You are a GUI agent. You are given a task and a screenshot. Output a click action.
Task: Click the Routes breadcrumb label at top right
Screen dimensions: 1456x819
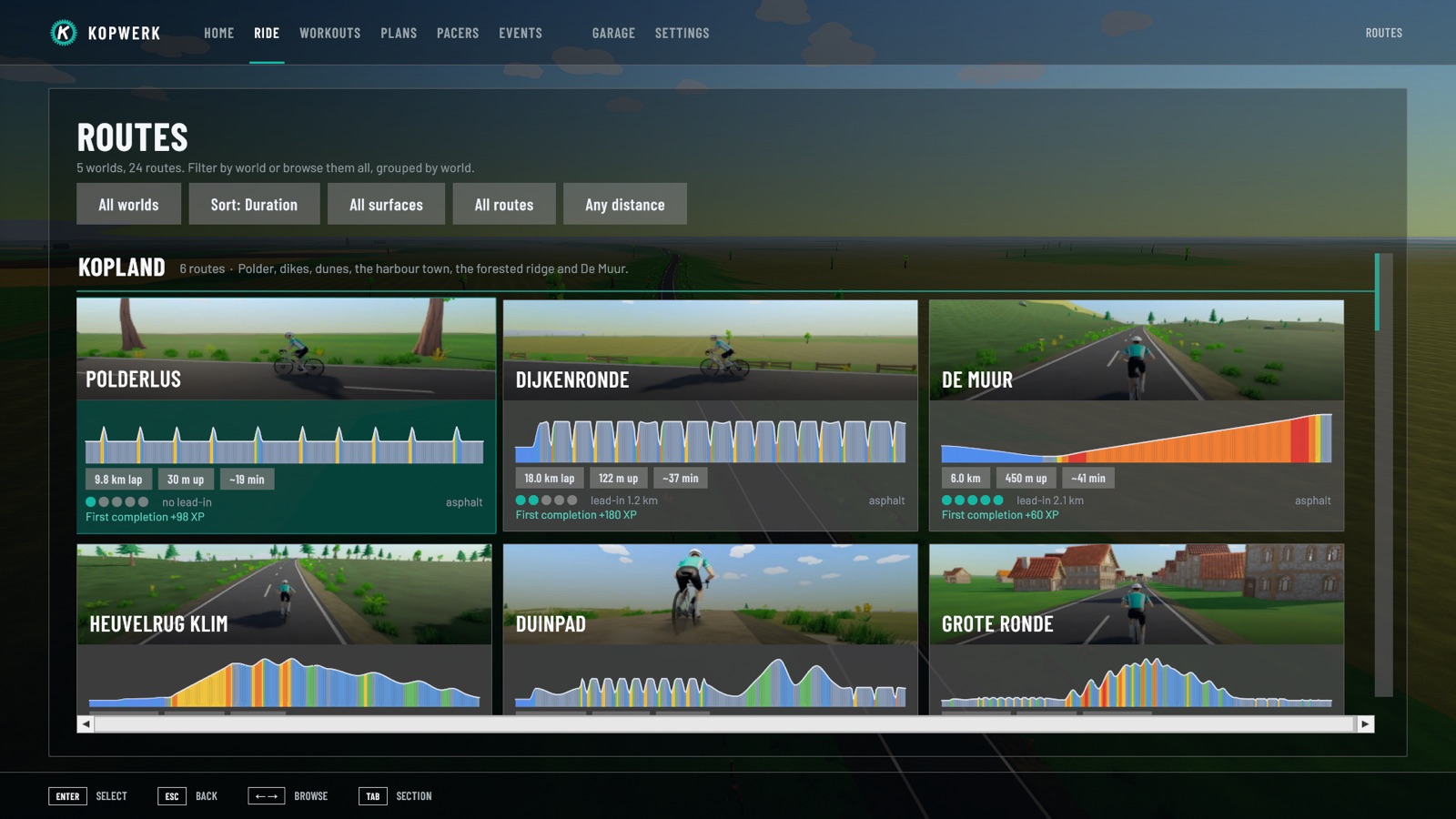pos(1383,33)
